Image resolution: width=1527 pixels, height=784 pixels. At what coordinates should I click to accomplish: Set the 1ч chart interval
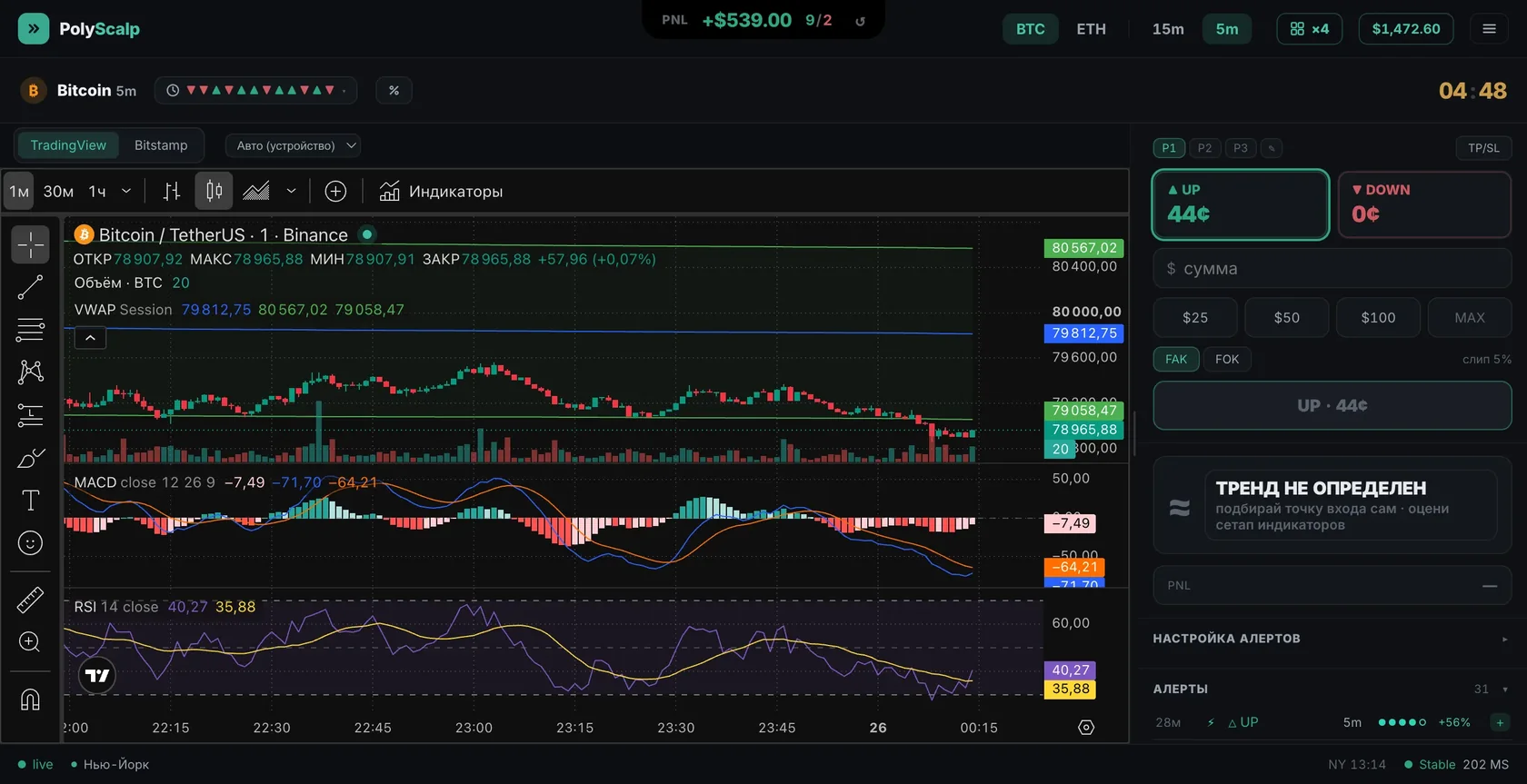pos(97,191)
